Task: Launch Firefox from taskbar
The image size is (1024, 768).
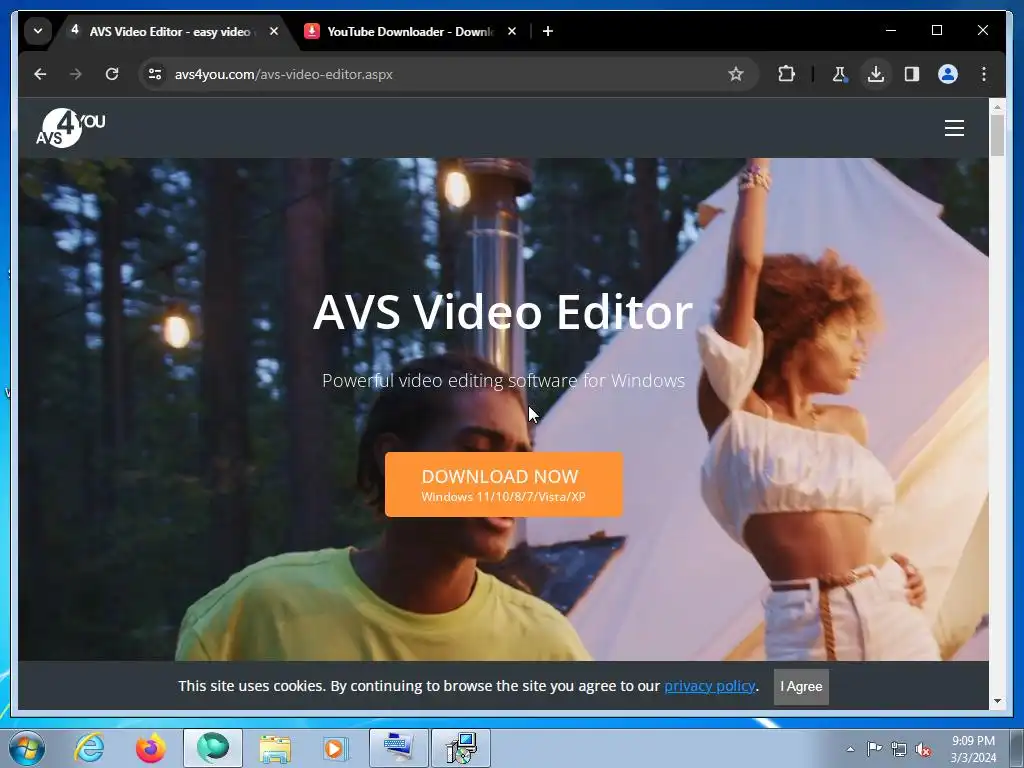Action: (x=151, y=748)
